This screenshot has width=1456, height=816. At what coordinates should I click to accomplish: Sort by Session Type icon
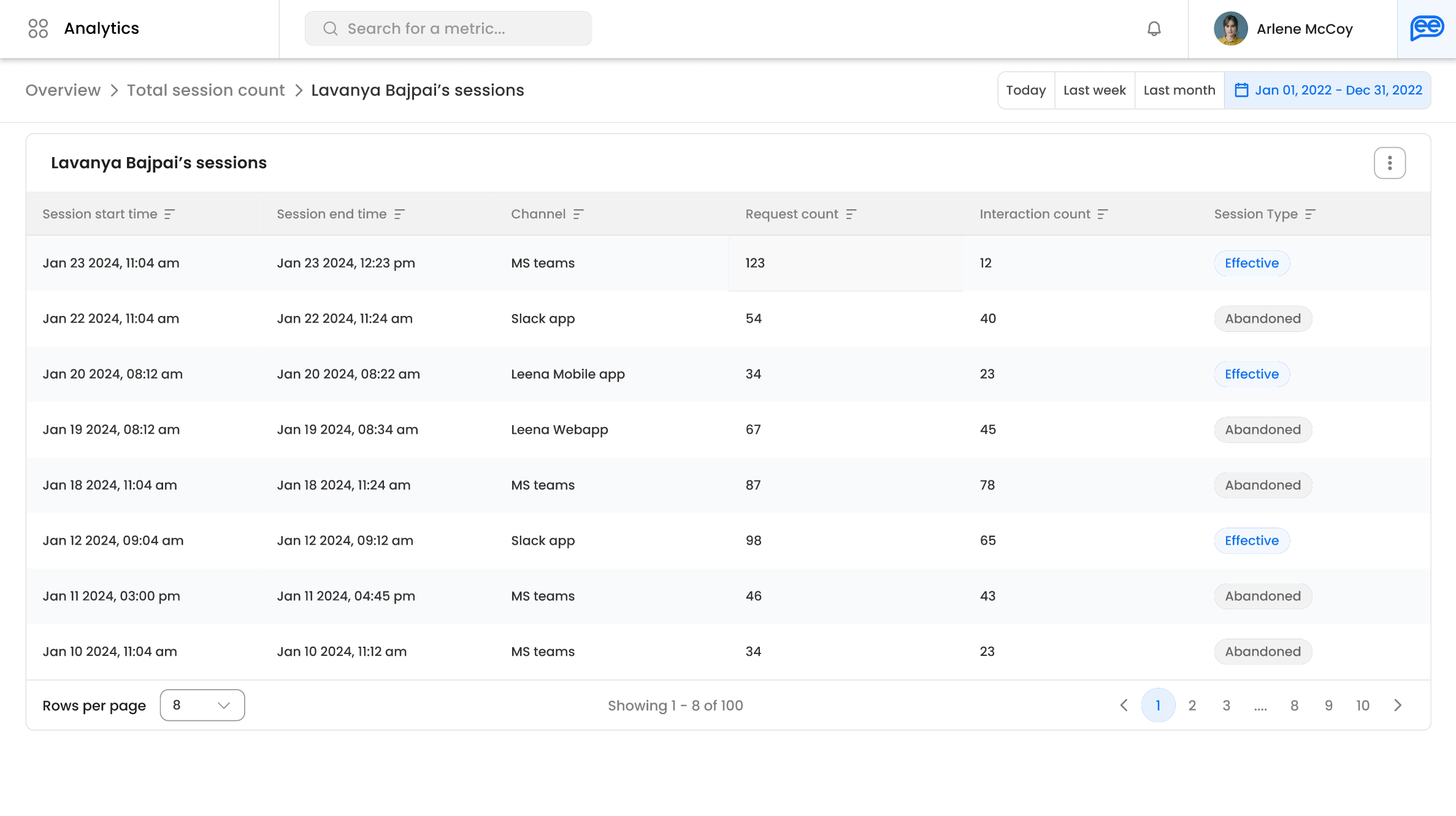point(1310,214)
